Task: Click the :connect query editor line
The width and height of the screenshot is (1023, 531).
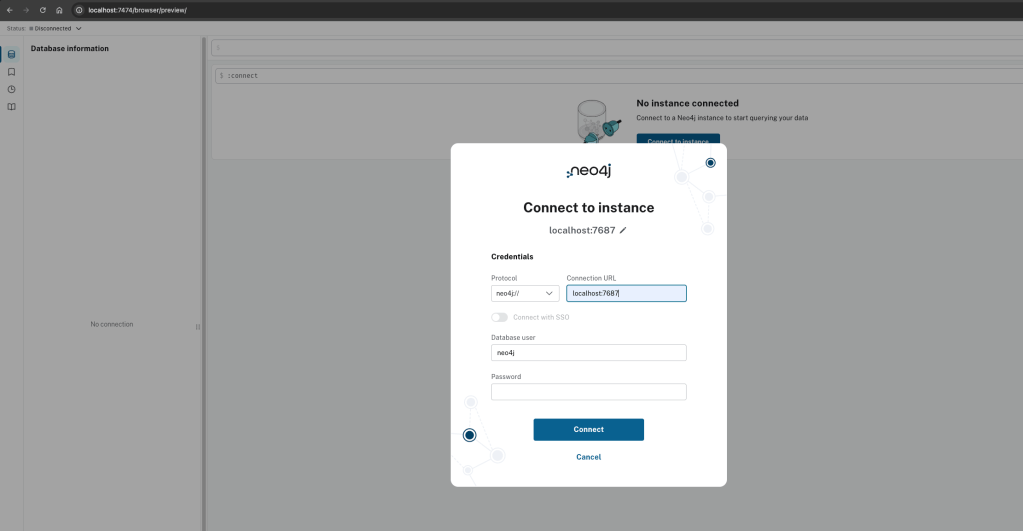Action: click(x=600, y=76)
